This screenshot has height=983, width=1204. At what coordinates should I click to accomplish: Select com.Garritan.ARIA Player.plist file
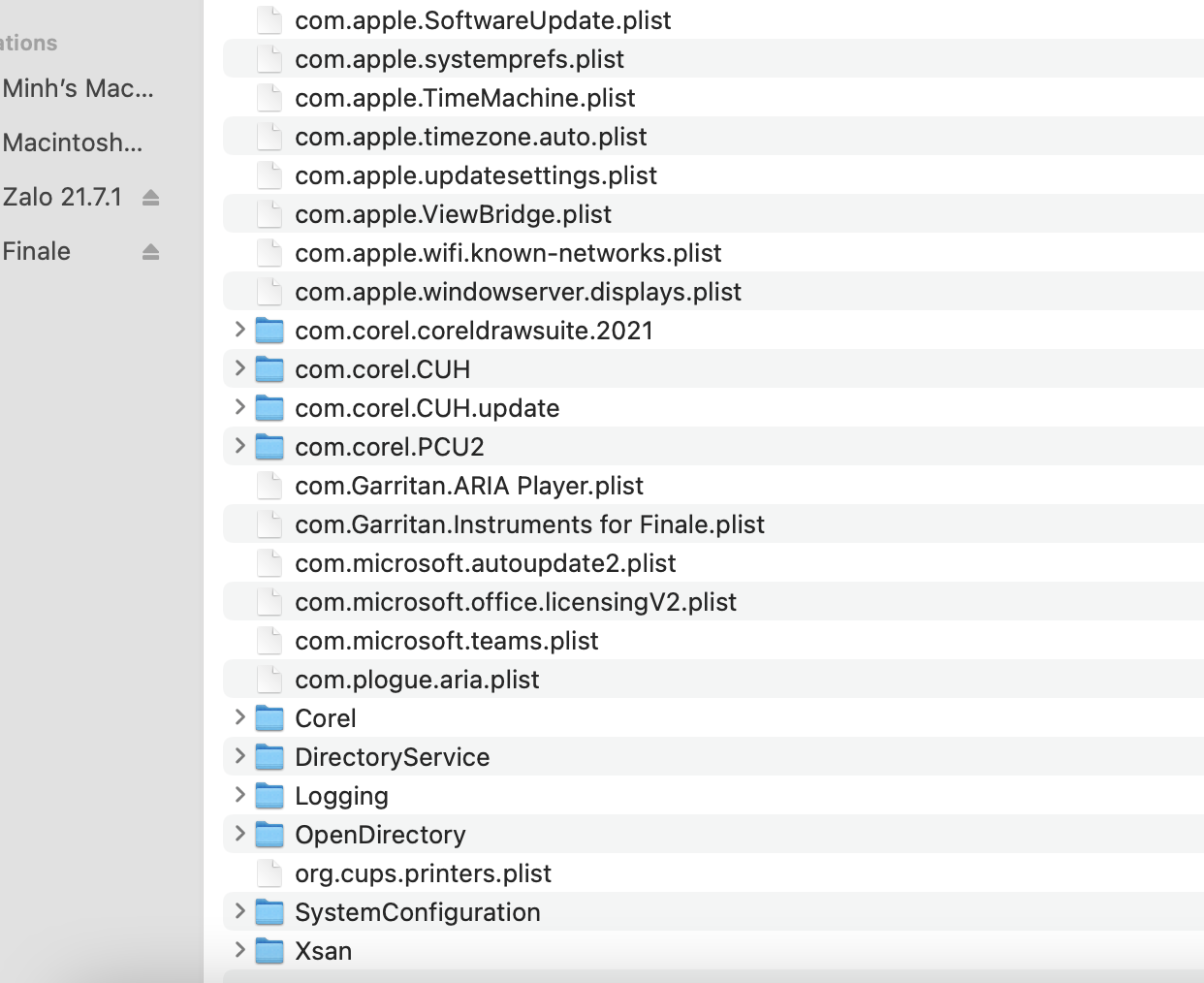[469, 486]
